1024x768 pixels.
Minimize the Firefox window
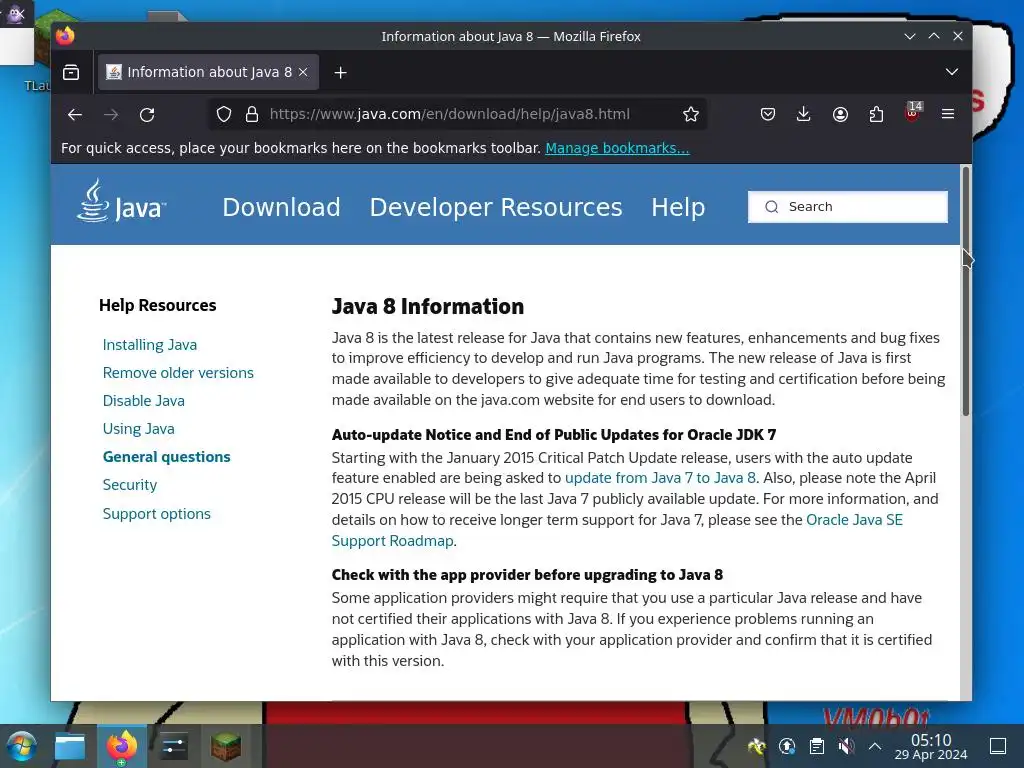pyautogui.click(x=910, y=37)
